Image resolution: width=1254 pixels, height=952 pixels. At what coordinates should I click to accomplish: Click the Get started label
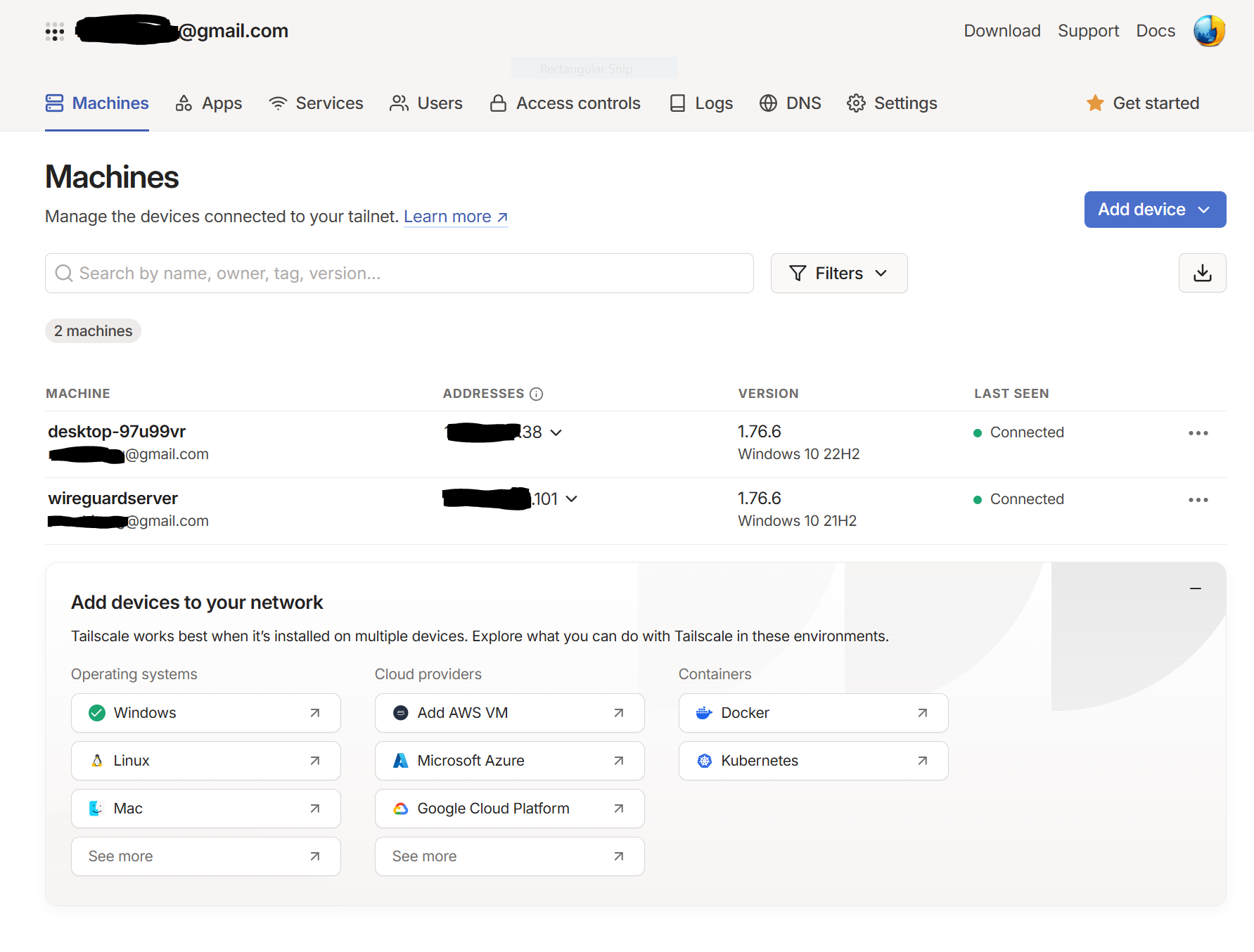pyautogui.click(x=1156, y=103)
